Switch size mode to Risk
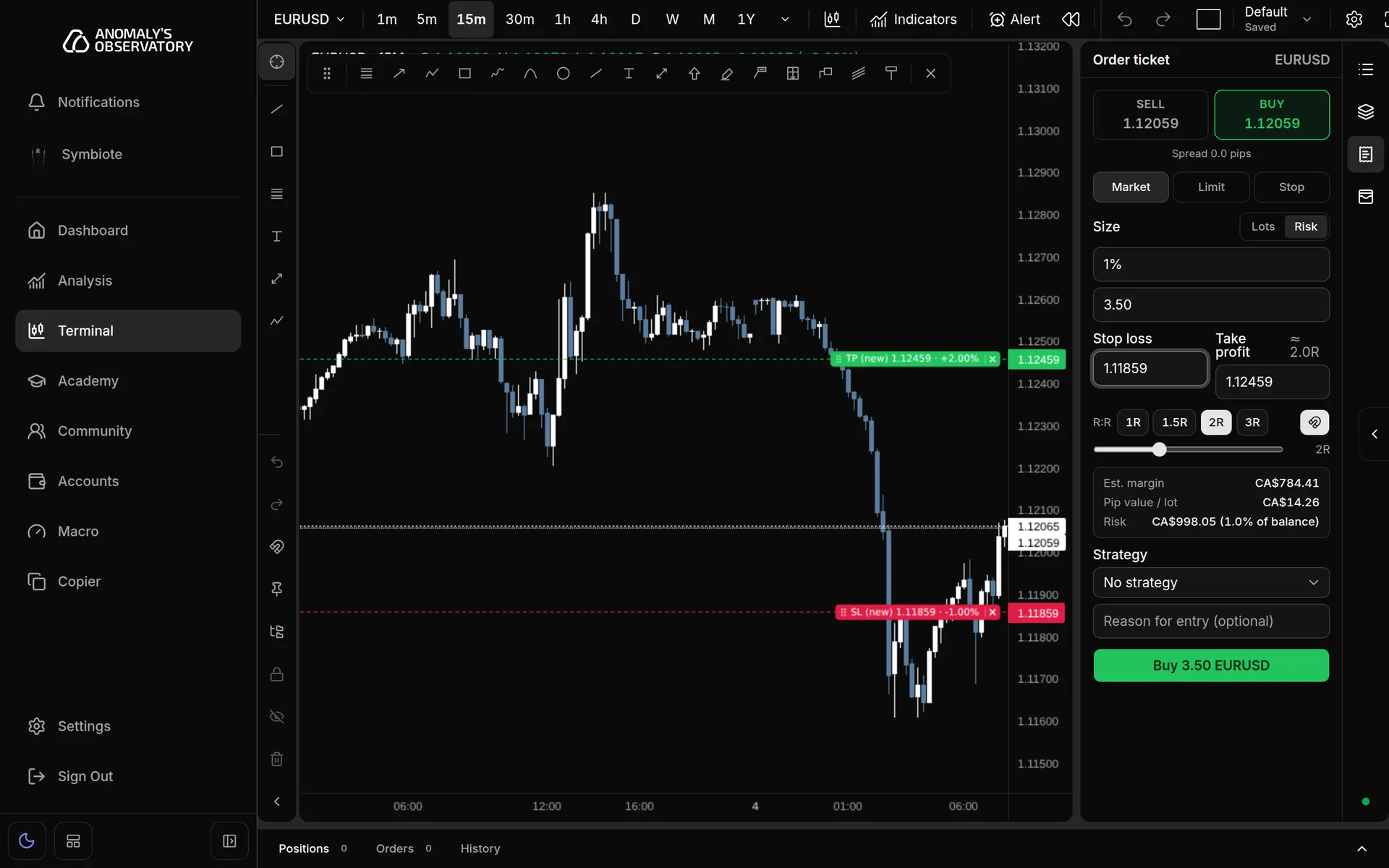Image resolution: width=1389 pixels, height=868 pixels. click(1305, 226)
